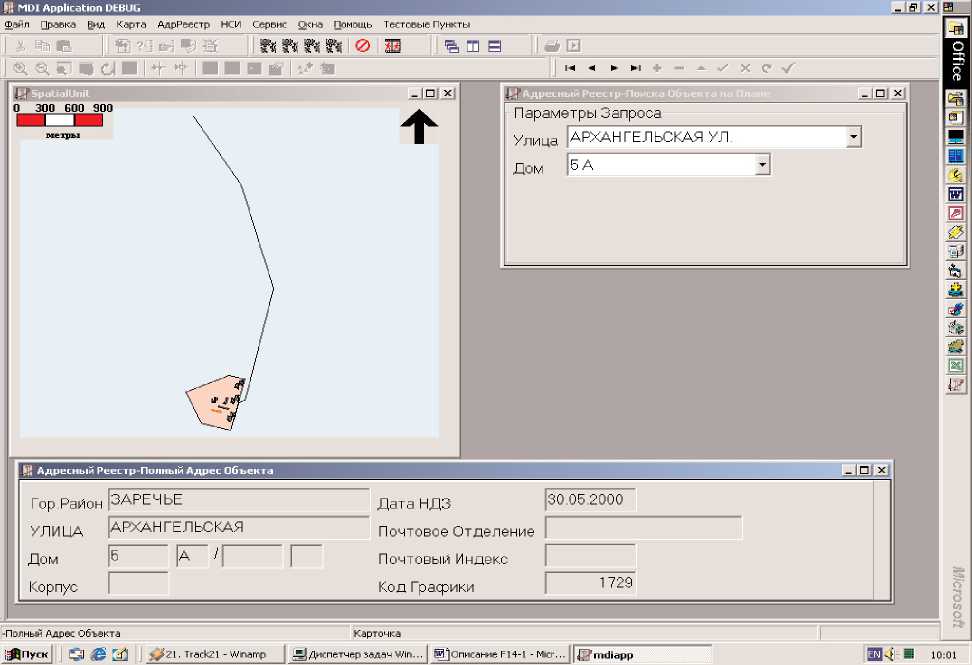
Task: Maximize the Полный Адрес Объекта window
Action: (x=865, y=470)
